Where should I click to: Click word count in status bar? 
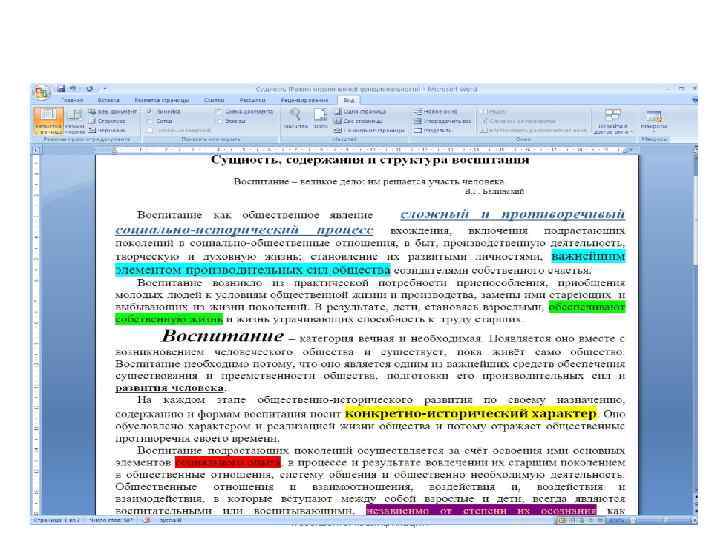click(x=111, y=521)
